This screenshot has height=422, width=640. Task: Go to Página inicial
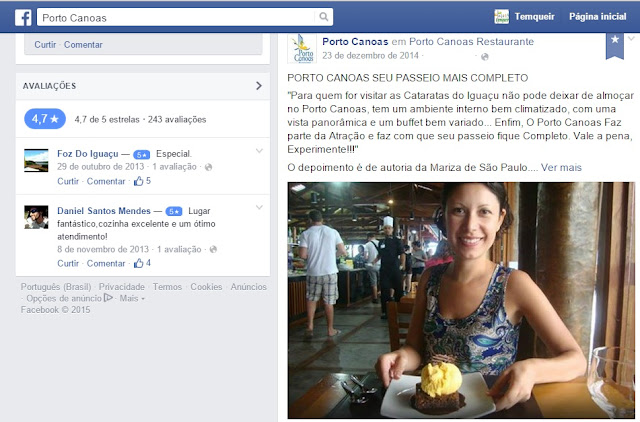[598, 17]
